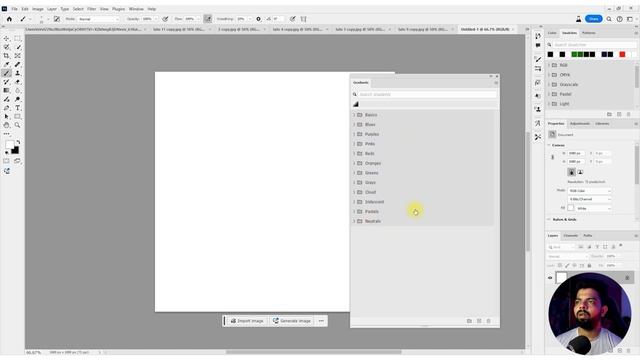Viewport: 640px width, 360px height.
Task: Select portrait canvas orientation
Action: [571, 172]
